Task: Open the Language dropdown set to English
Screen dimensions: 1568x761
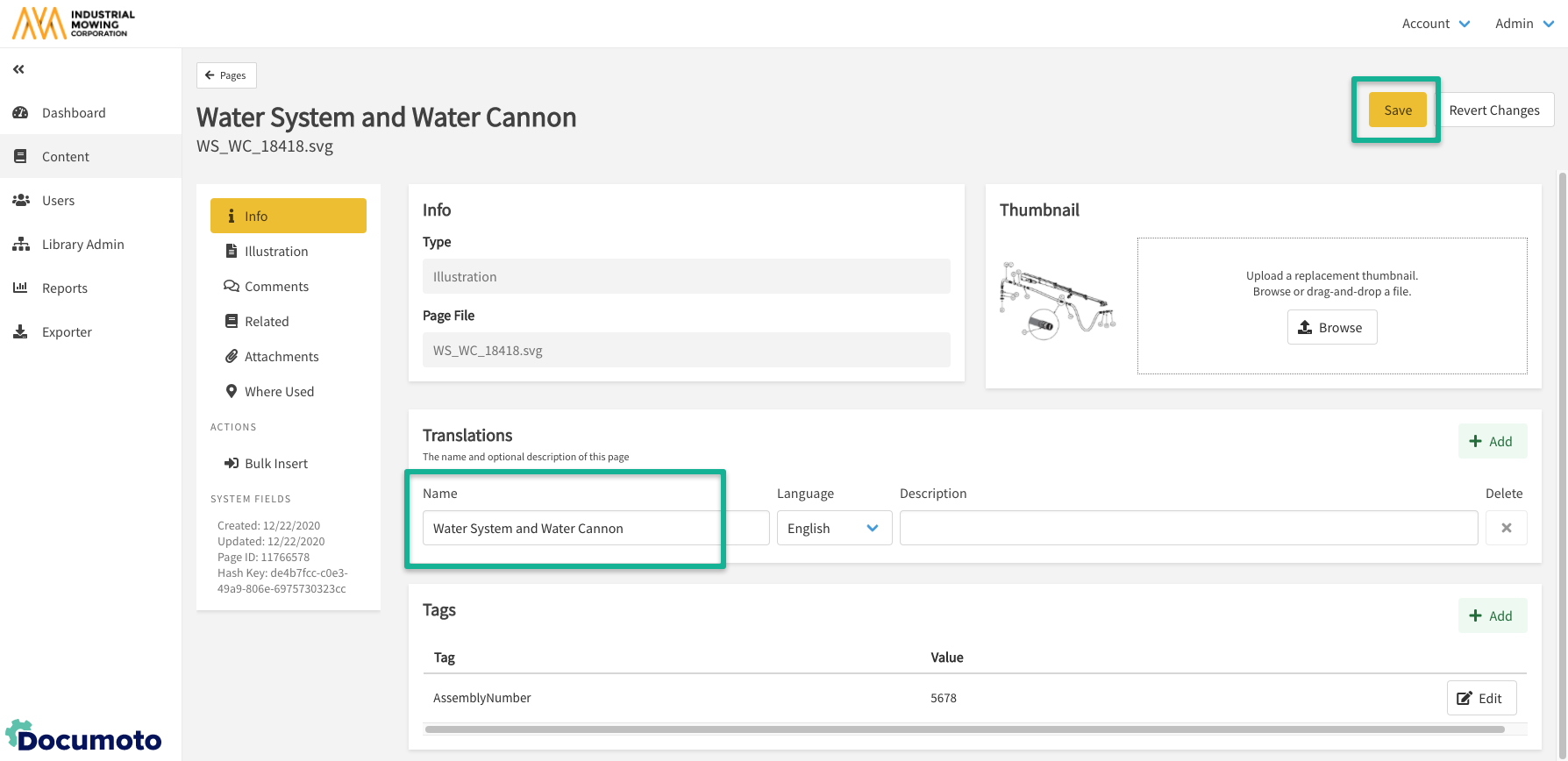Action: pyautogui.click(x=833, y=528)
